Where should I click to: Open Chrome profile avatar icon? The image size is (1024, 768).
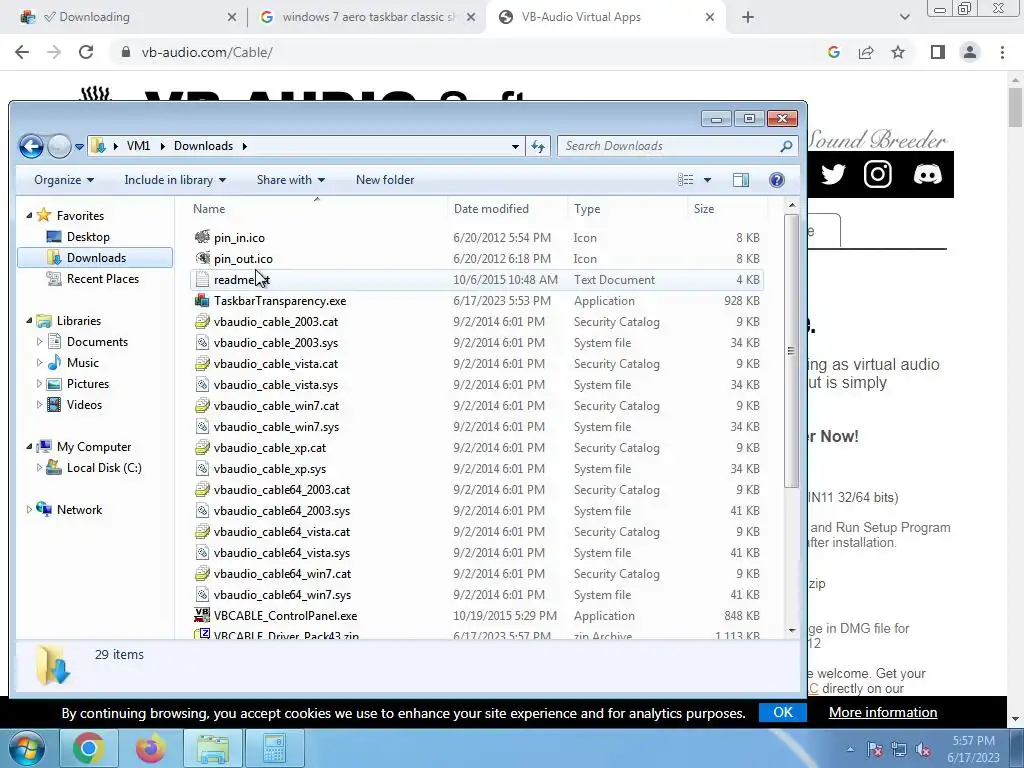pos(970,52)
